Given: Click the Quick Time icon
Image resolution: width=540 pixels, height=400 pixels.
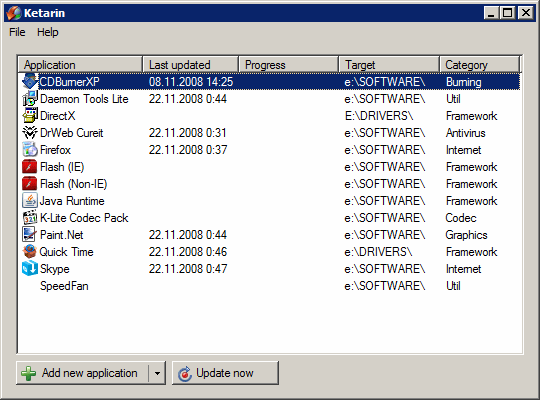Looking at the screenshot, I should (x=30, y=252).
